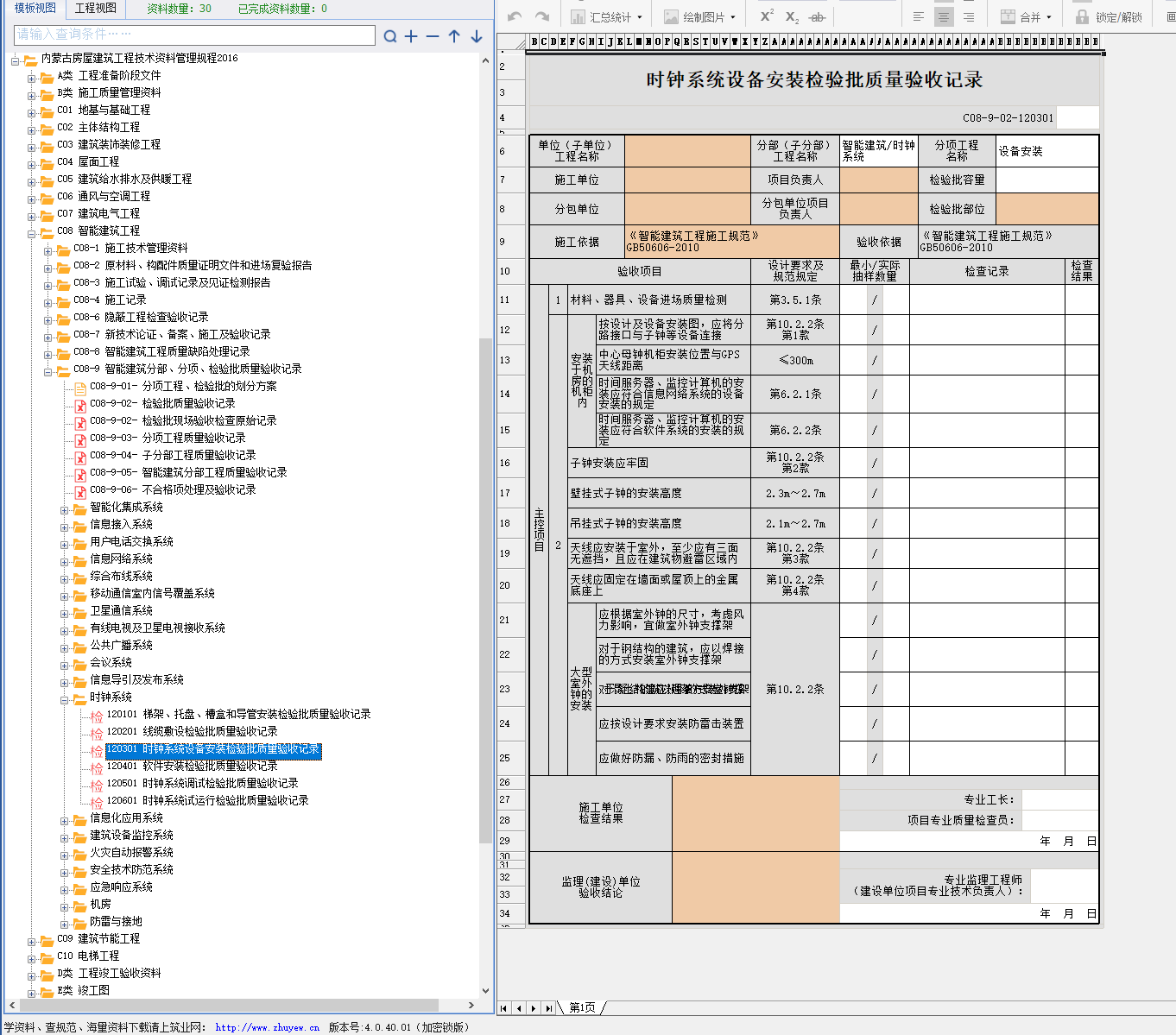1176x1035 pixels.
Task: Open 120101 梯架、托盘 验收记录
Action: pos(238,714)
